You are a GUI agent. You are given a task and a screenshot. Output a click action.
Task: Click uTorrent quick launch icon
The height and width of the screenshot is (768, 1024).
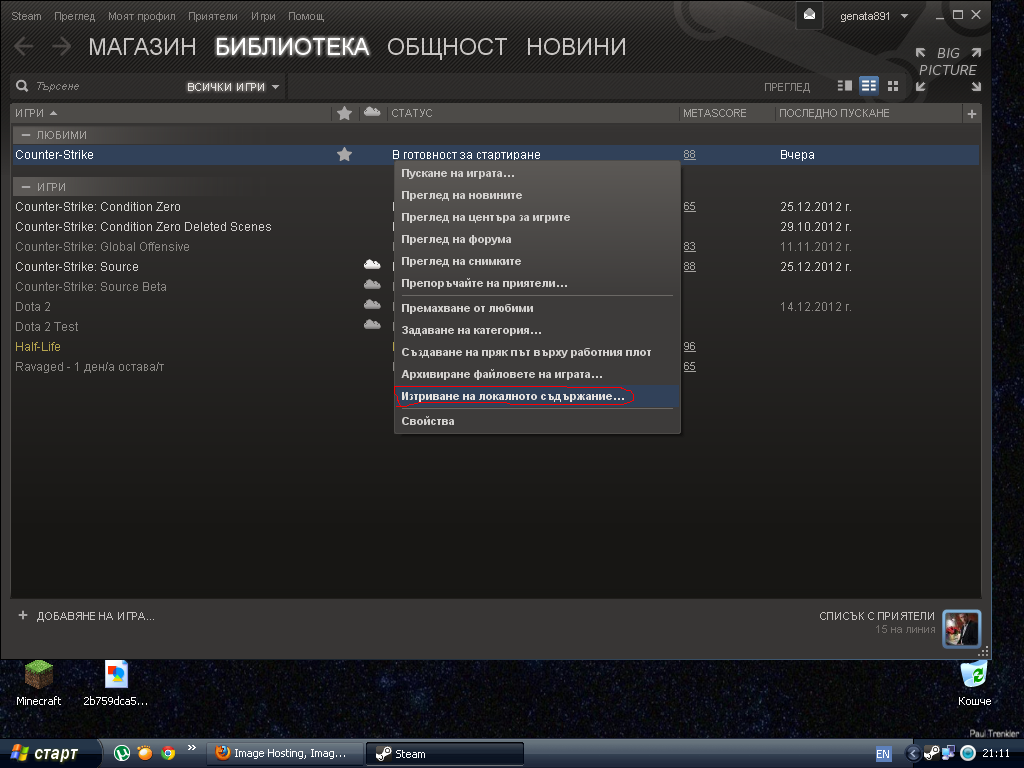coord(121,753)
